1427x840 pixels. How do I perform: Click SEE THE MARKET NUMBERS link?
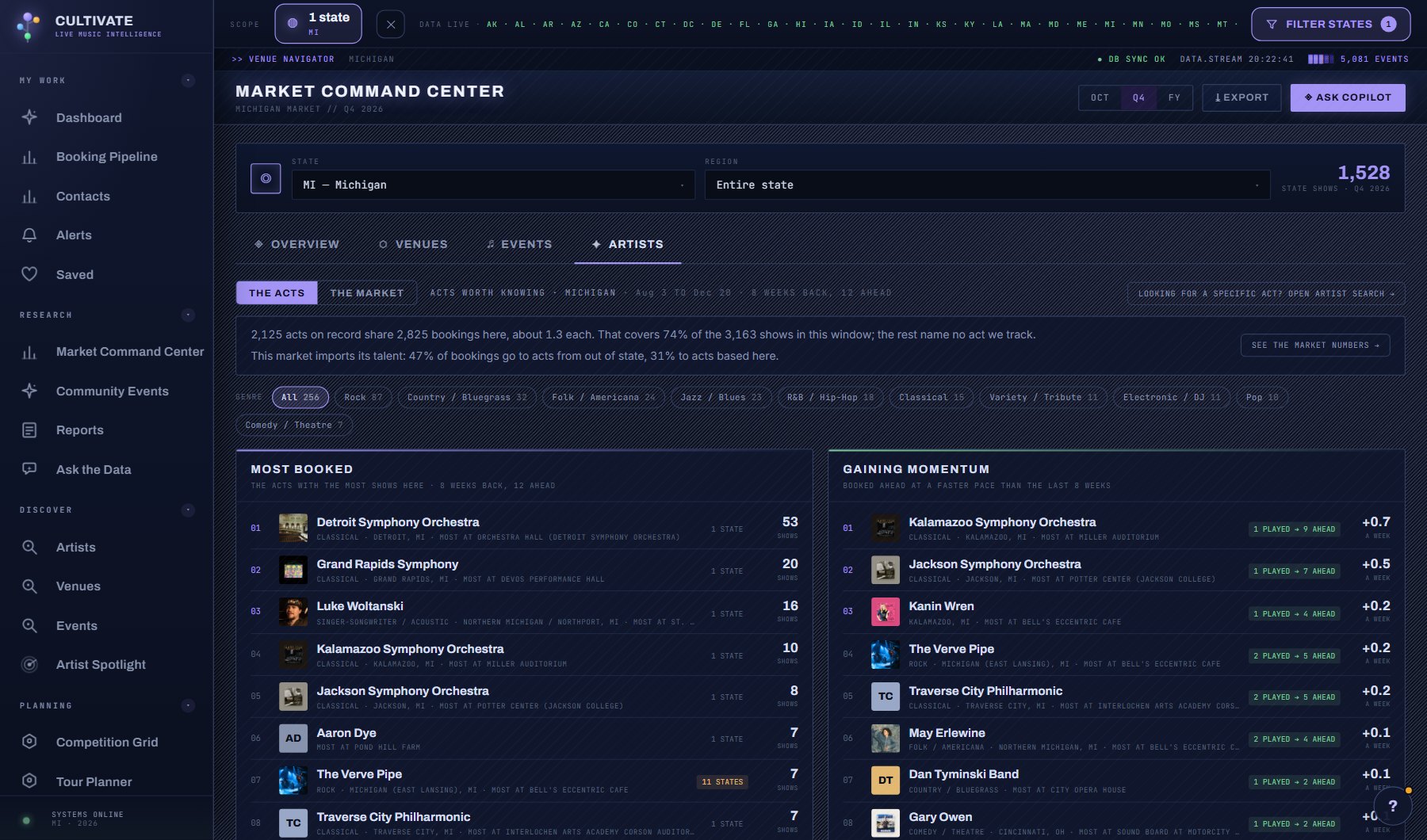(x=1315, y=345)
